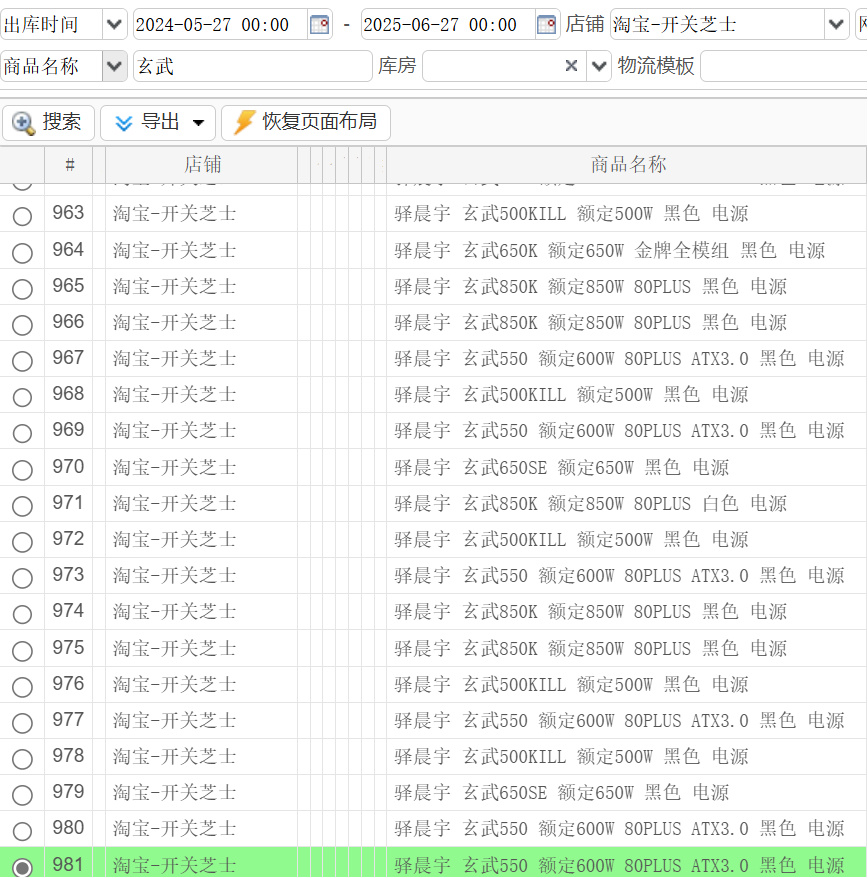Click product name in row 971 白色 电源
868x878 pixels.
point(590,503)
